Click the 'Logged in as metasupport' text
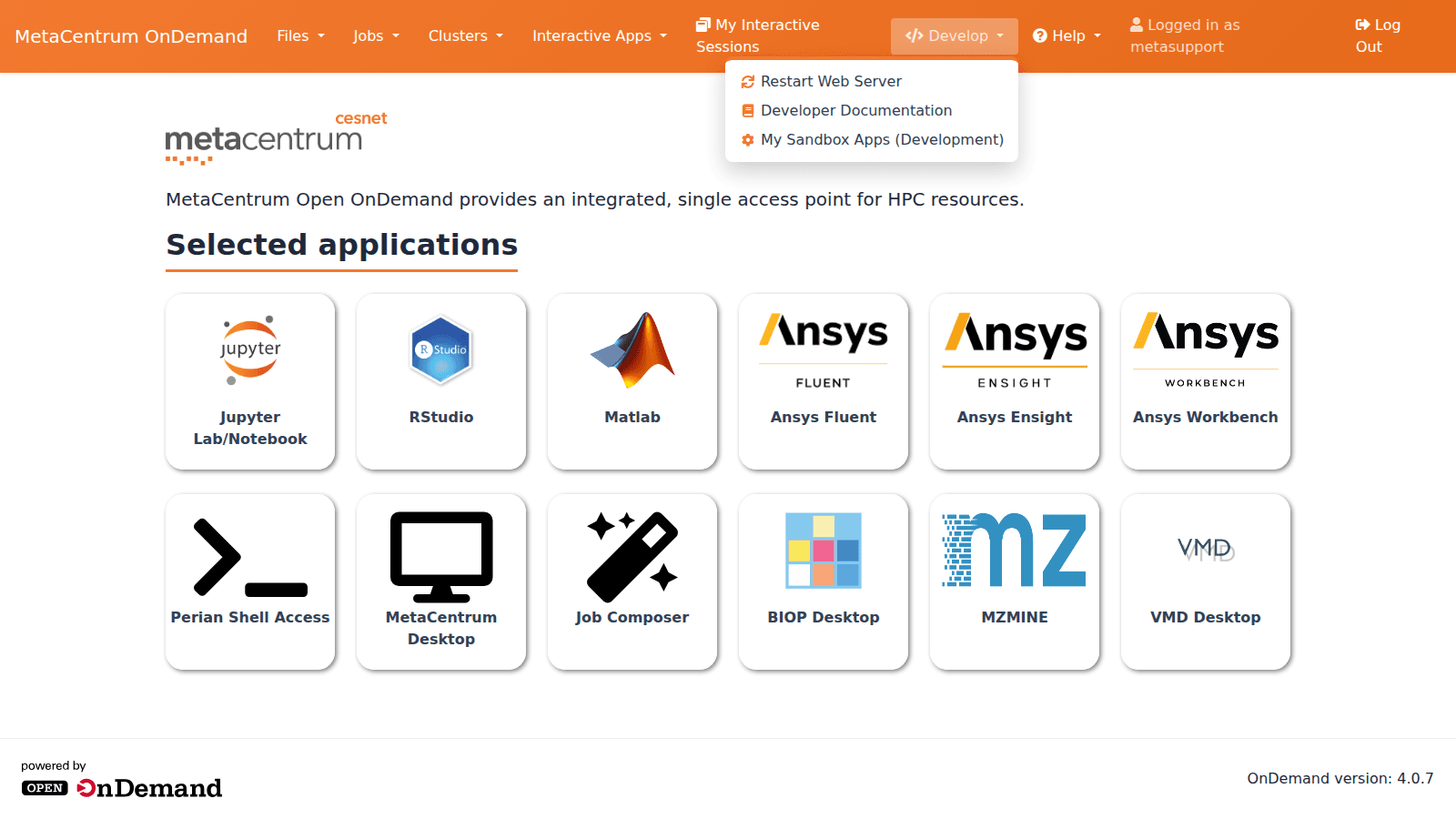 click(x=1185, y=36)
